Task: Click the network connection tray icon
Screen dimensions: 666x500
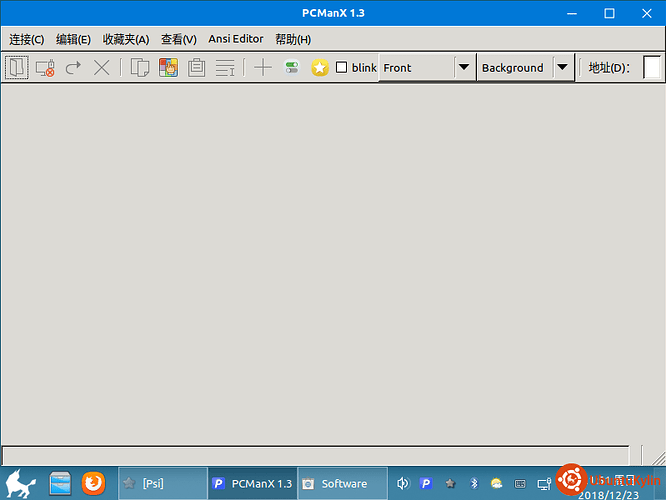Action: pos(544,484)
